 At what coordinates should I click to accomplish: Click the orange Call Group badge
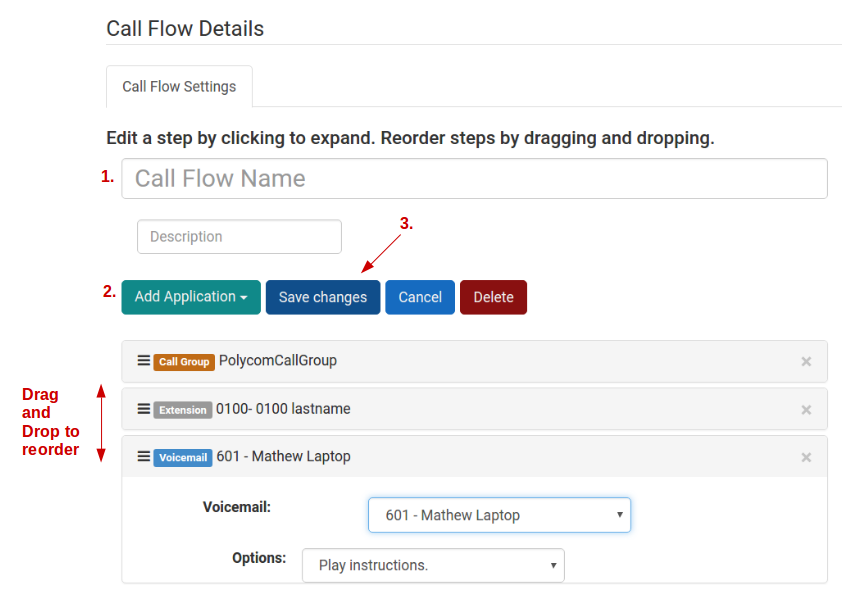(x=184, y=362)
